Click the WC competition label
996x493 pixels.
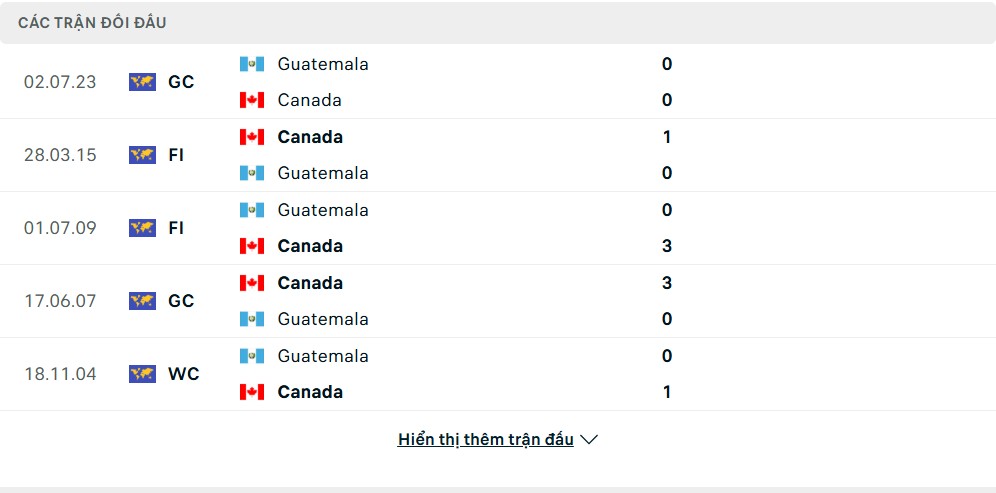184,374
